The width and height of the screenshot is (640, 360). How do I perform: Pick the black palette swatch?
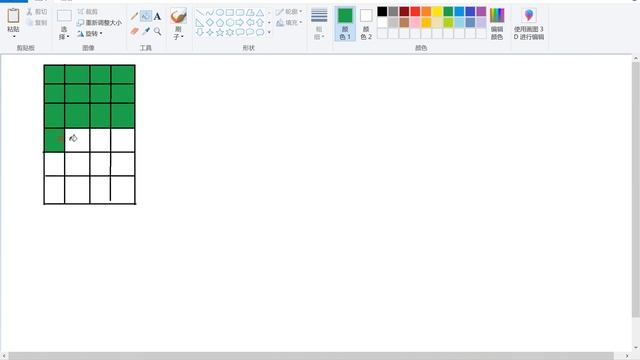382,11
